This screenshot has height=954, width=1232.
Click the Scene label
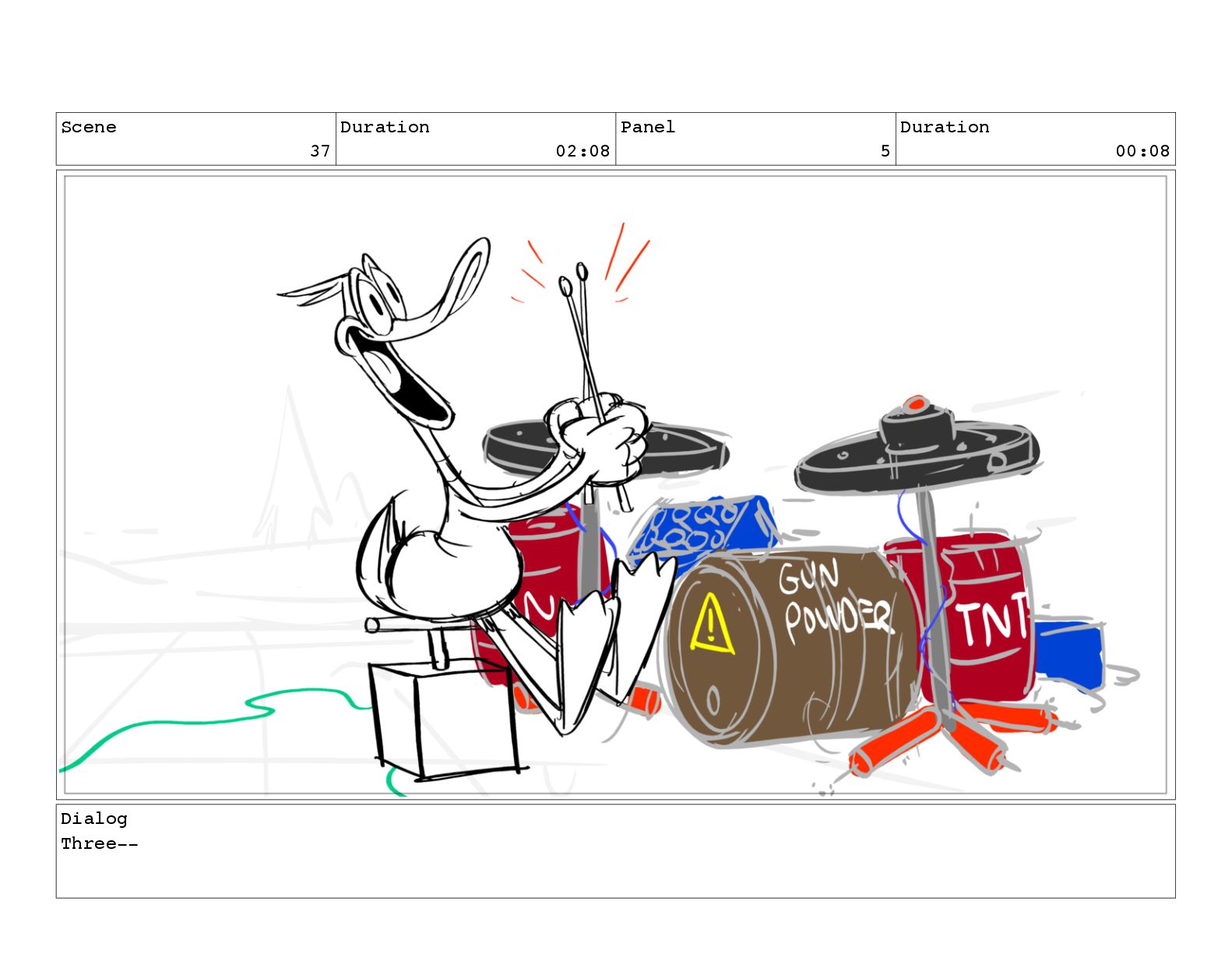tap(89, 127)
